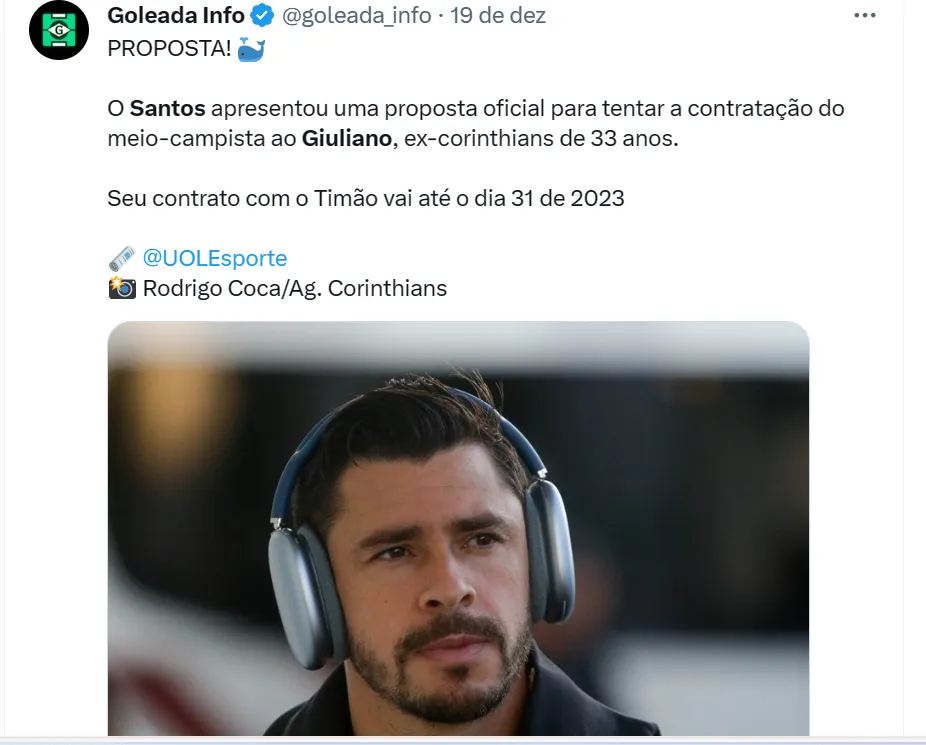The width and height of the screenshot is (926, 745).
Task: Open the Goleada Info profile avatar
Action: click(59, 30)
